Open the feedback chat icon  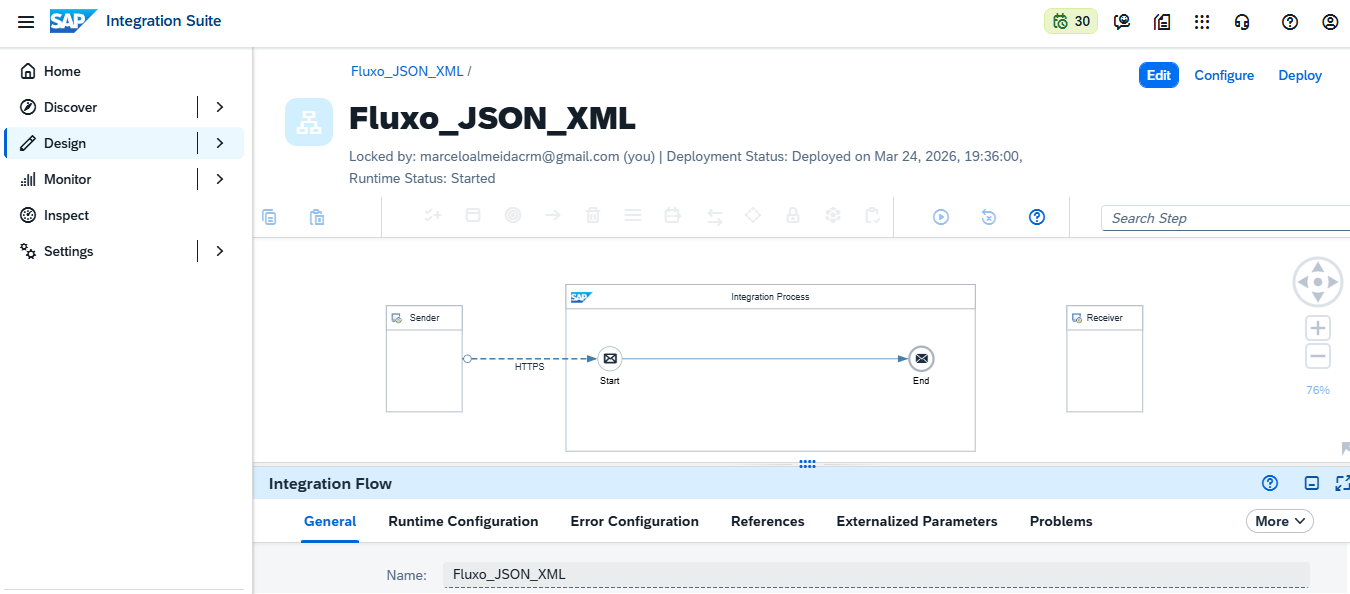[x=1123, y=22]
